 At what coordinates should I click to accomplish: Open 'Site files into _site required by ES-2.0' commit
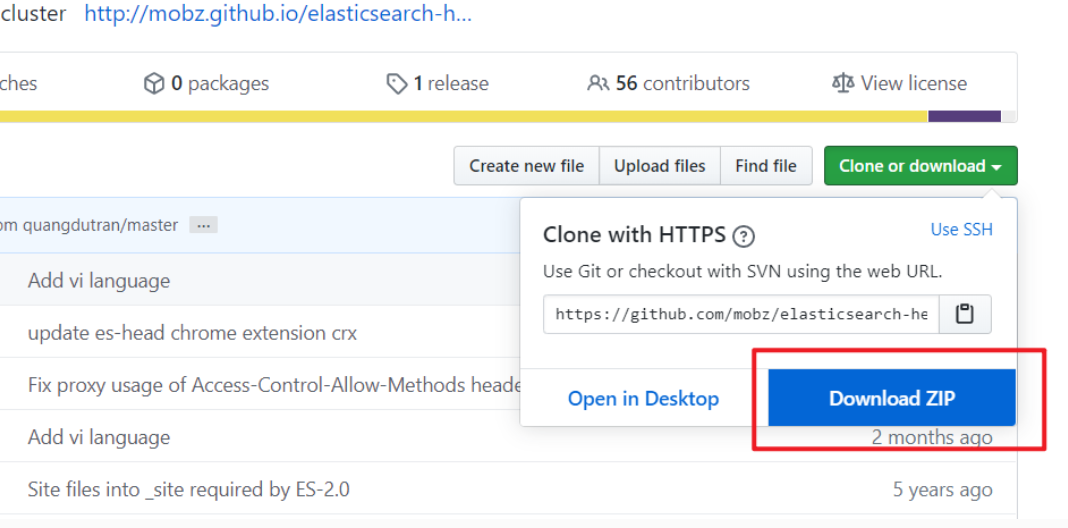coord(189,489)
